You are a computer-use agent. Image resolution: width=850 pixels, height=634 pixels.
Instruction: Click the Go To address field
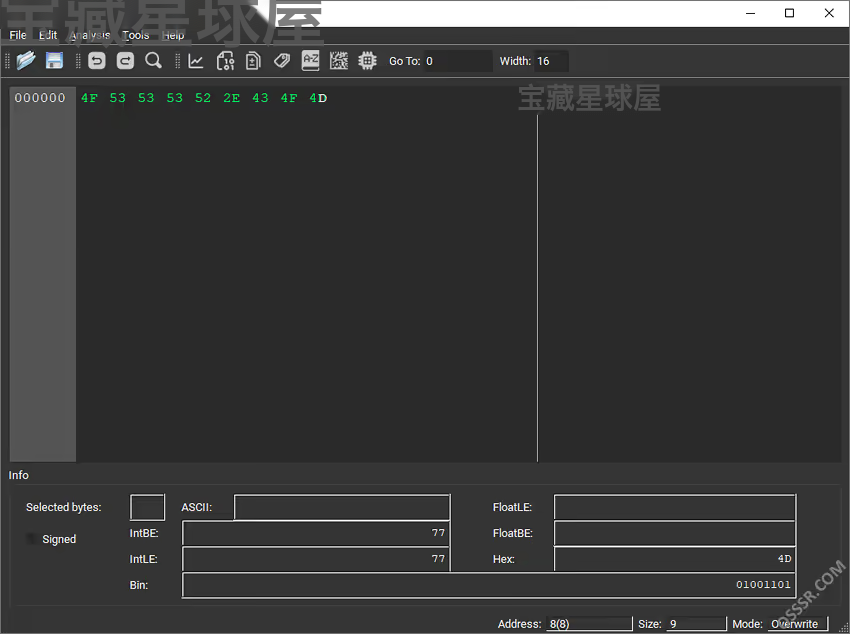458,61
